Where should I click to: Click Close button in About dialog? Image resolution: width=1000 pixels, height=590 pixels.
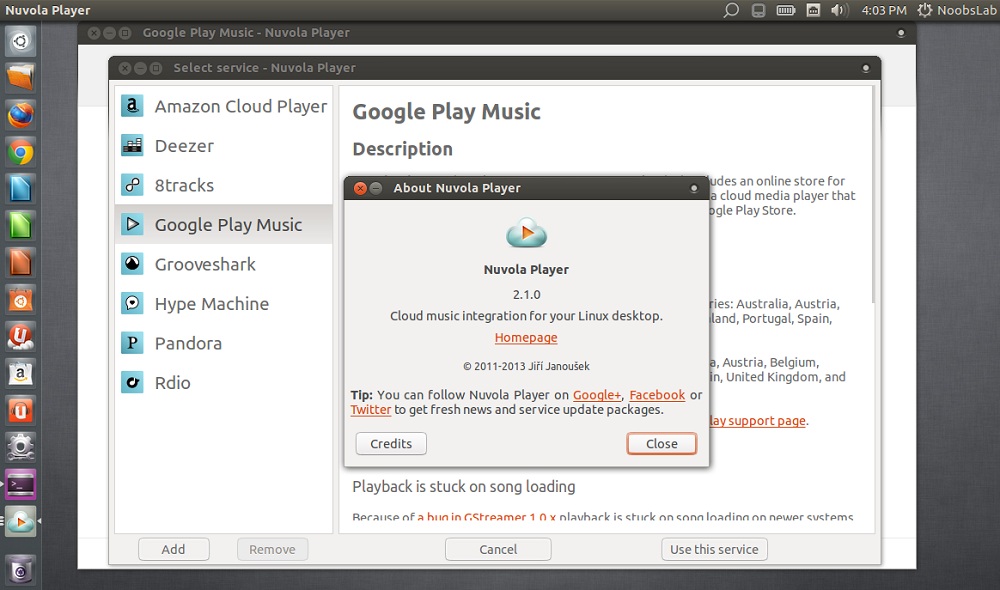click(661, 443)
